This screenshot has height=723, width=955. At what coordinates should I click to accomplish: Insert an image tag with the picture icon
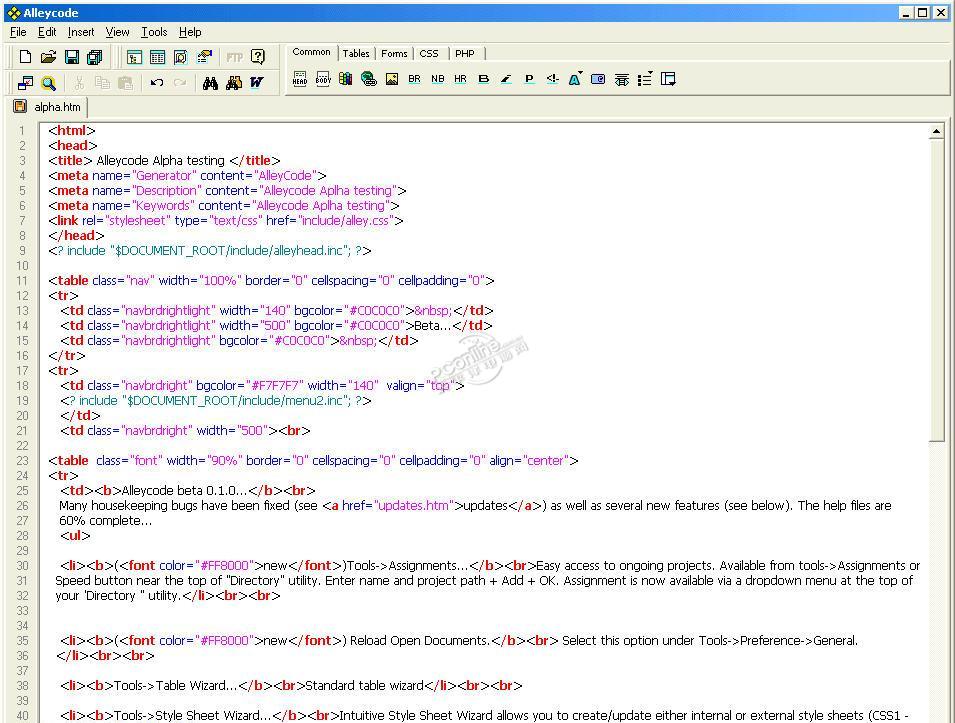392,79
